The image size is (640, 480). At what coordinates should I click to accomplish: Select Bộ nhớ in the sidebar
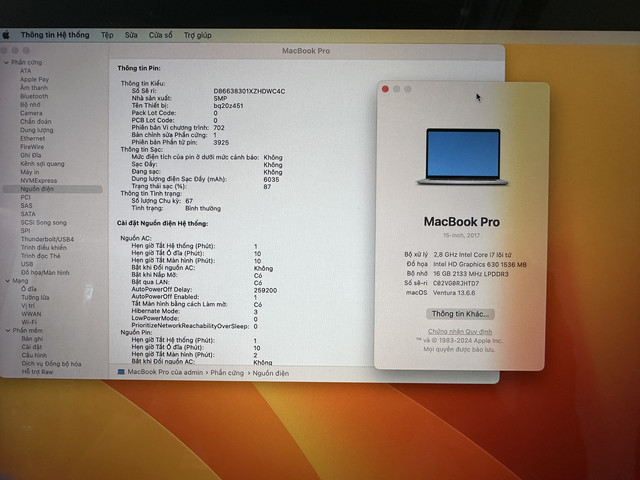(30, 104)
